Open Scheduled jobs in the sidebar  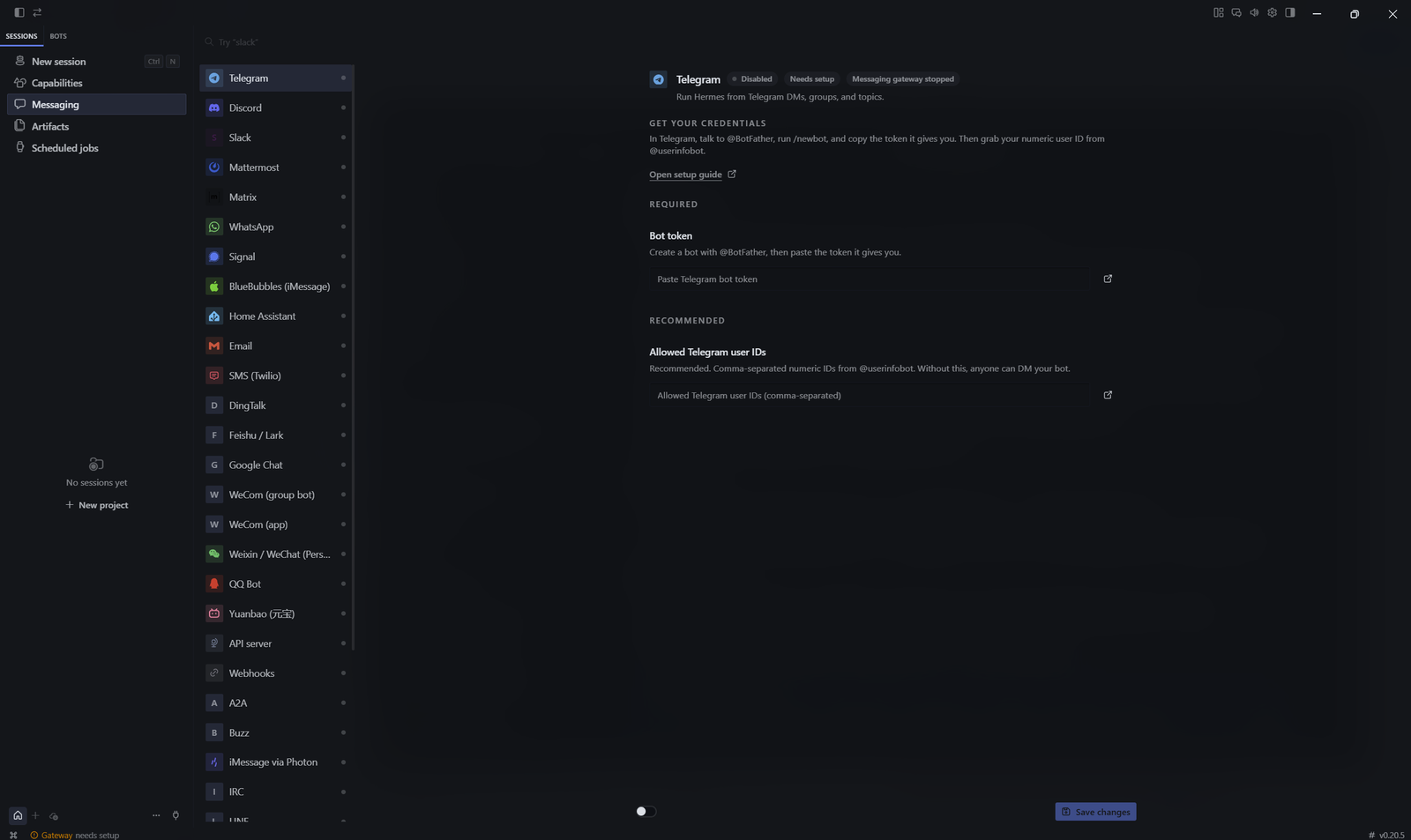96,148
